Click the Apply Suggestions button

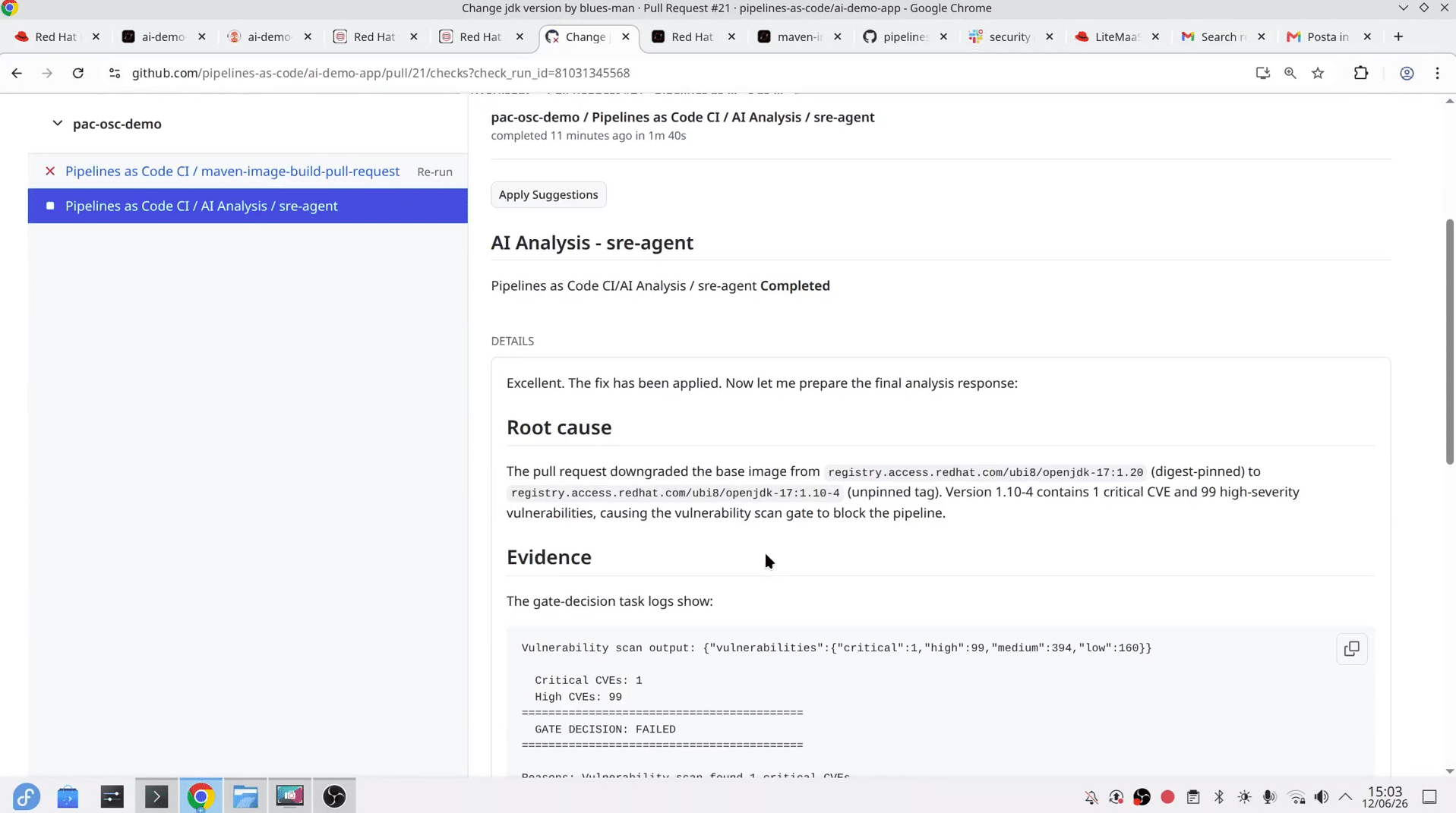pyautogui.click(x=548, y=194)
